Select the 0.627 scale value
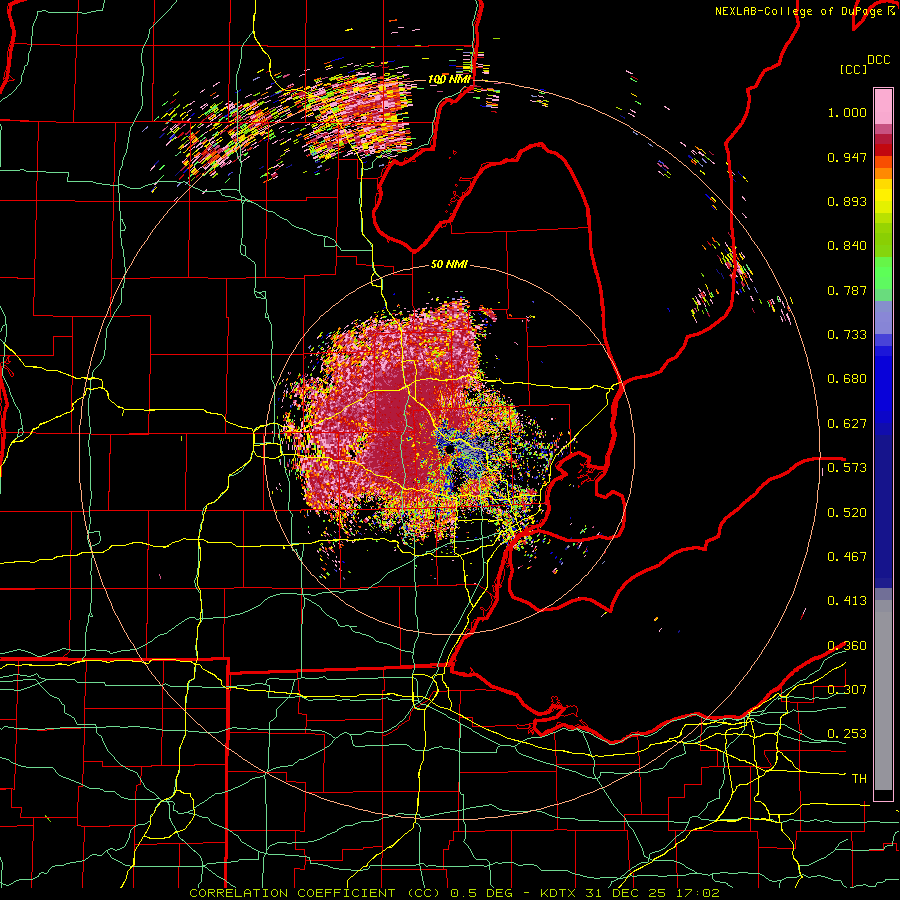Viewport: 900px width, 900px height. pyautogui.click(x=847, y=424)
